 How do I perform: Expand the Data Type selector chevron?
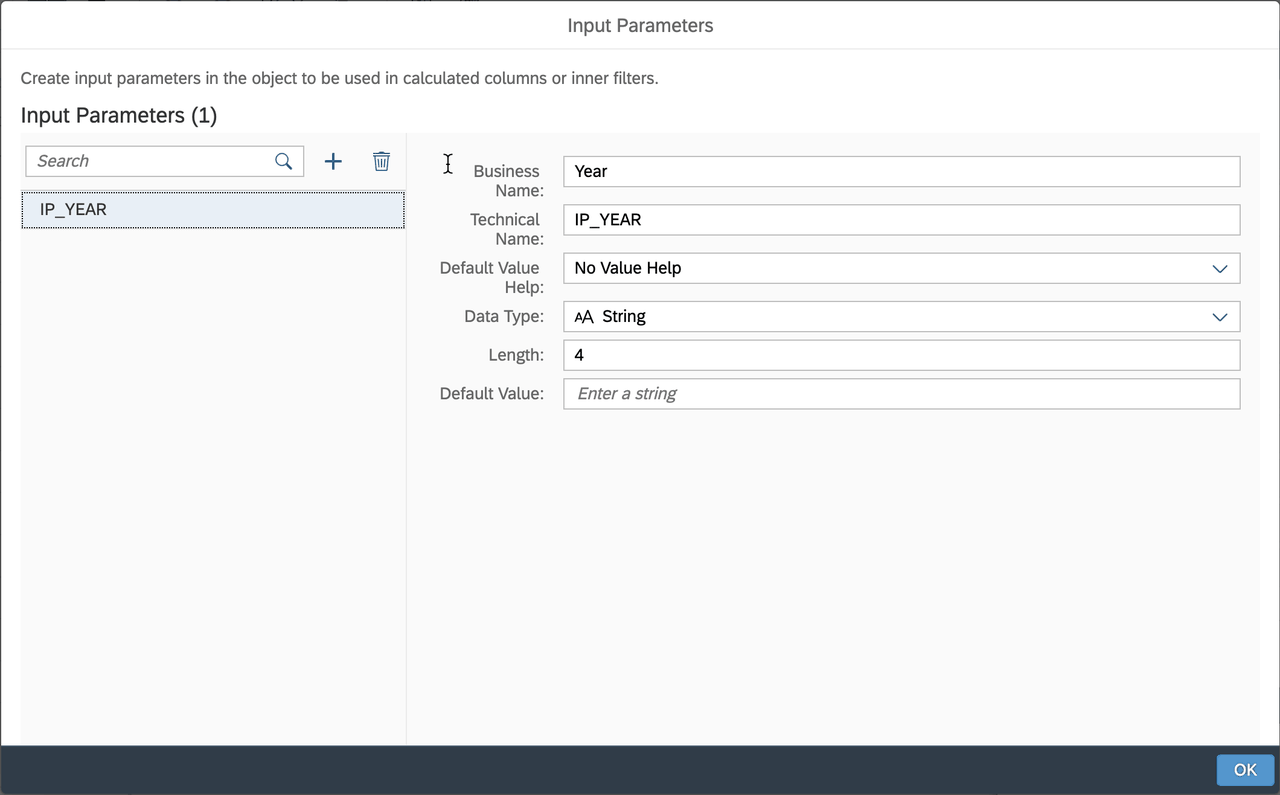point(1219,317)
